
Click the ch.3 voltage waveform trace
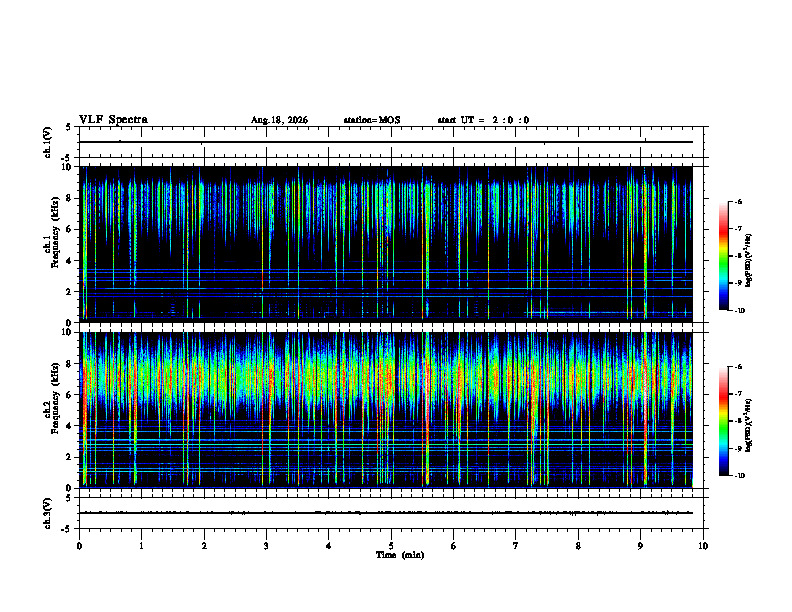pos(385,513)
